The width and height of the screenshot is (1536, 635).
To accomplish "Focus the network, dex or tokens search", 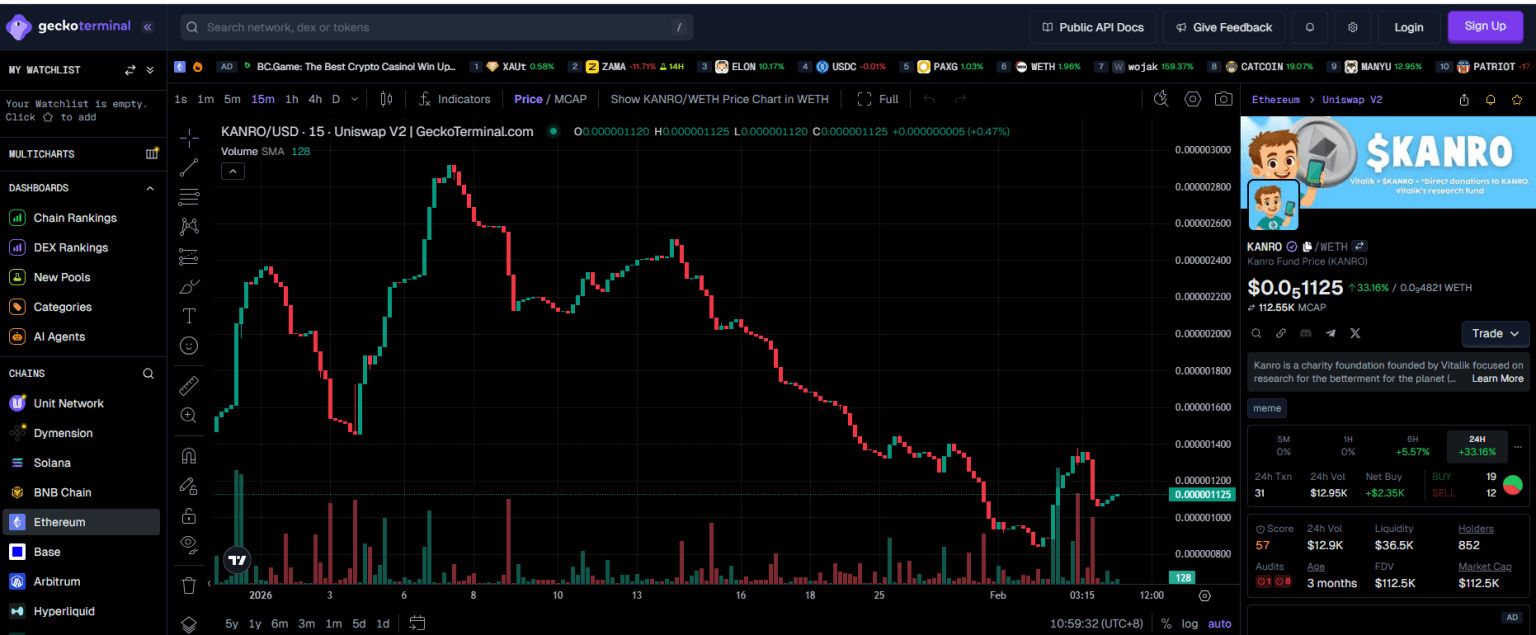I will pyautogui.click(x=437, y=27).
